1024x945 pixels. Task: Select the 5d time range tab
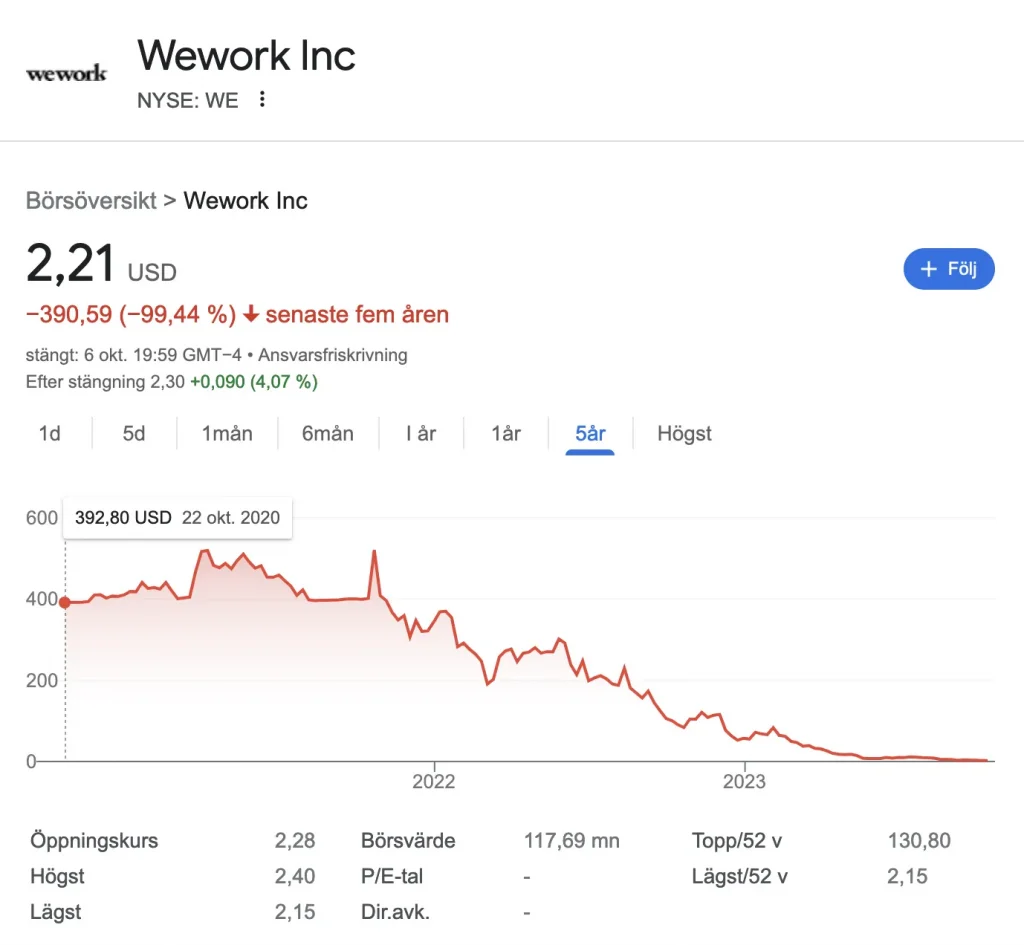point(134,433)
